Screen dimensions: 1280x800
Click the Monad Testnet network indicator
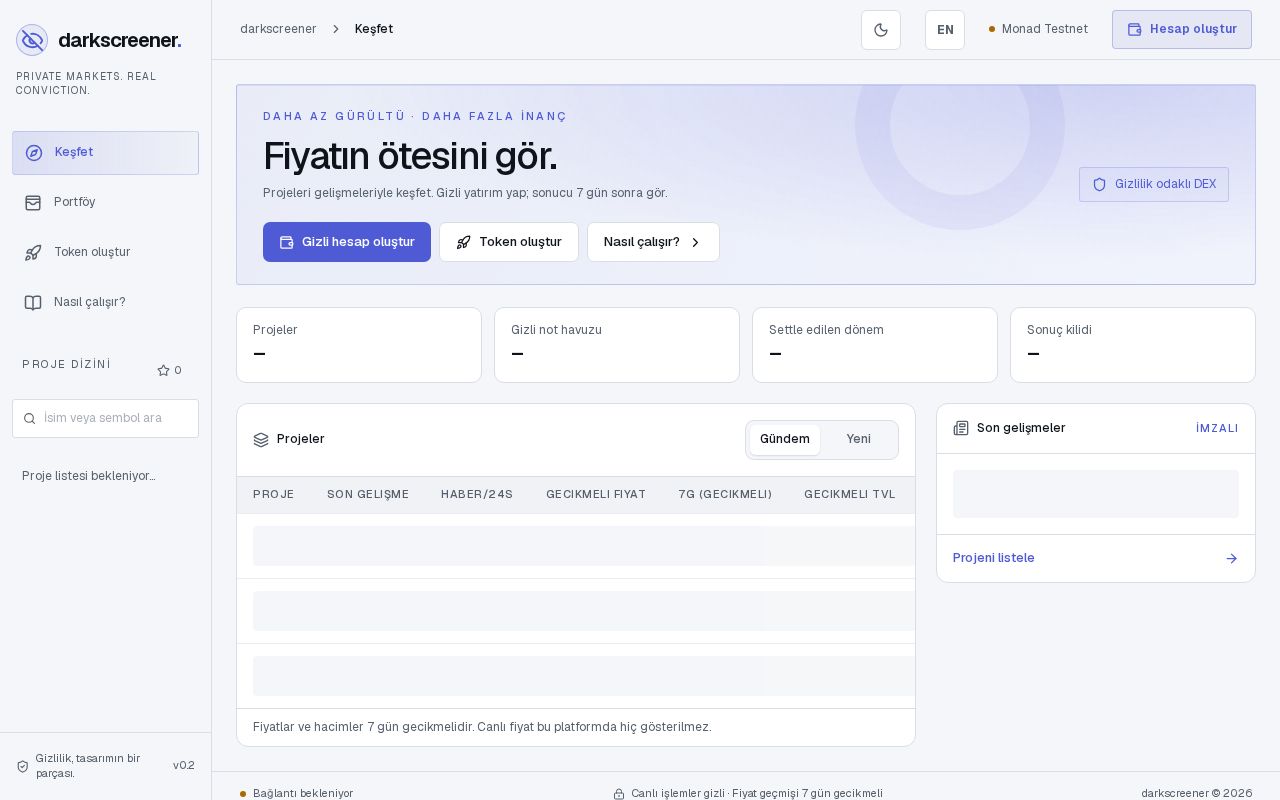click(x=1038, y=29)
